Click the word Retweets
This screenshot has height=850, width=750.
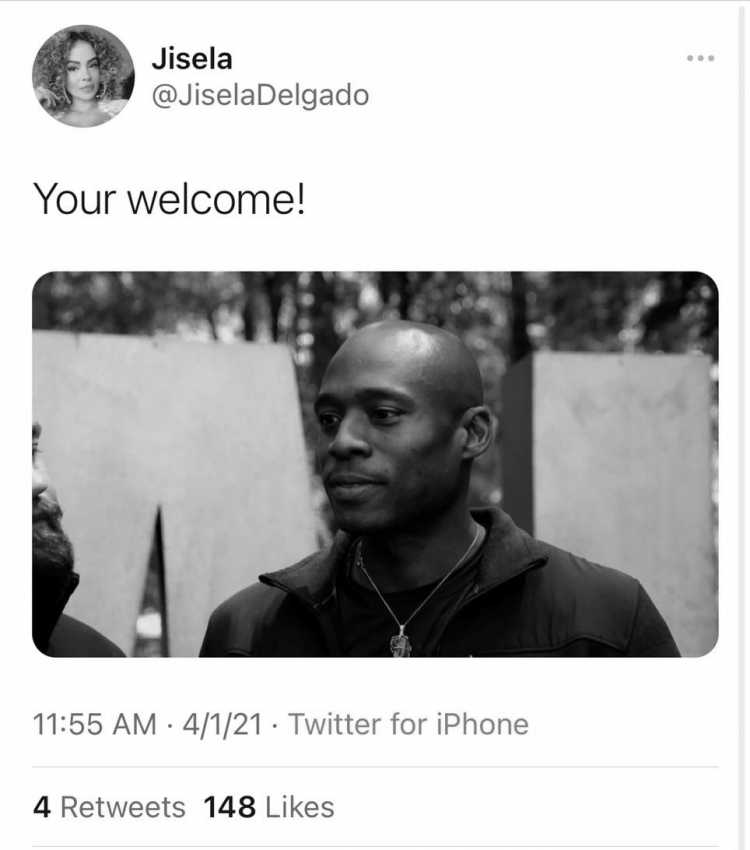click(123, 807)
